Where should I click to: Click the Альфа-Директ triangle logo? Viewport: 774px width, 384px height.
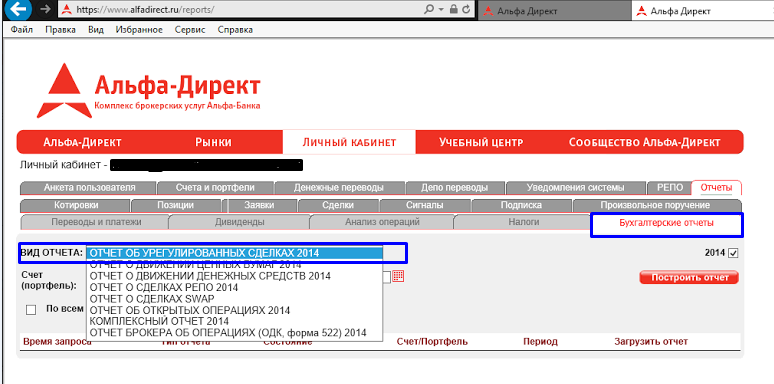64,90
